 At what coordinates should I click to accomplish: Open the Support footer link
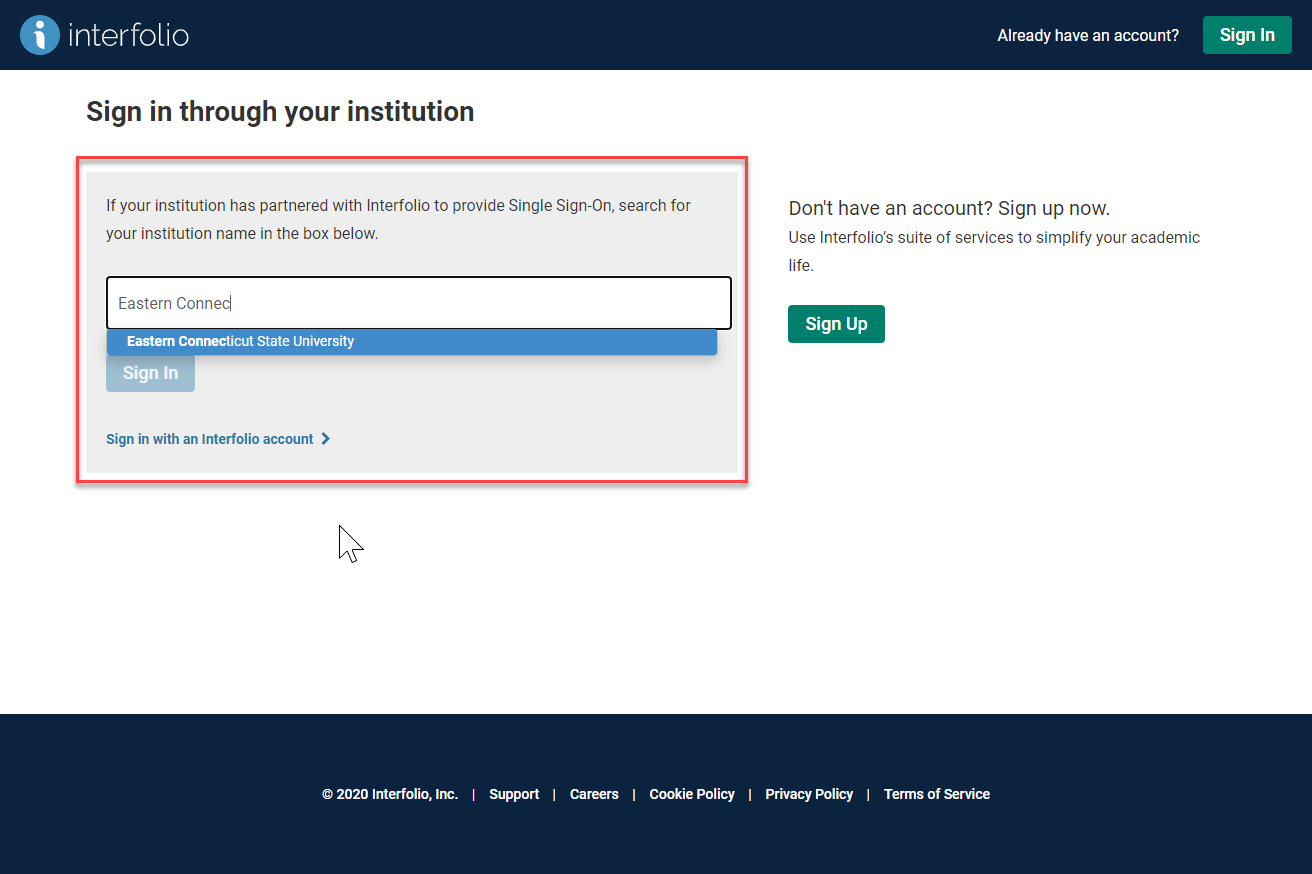pos(514,794)
